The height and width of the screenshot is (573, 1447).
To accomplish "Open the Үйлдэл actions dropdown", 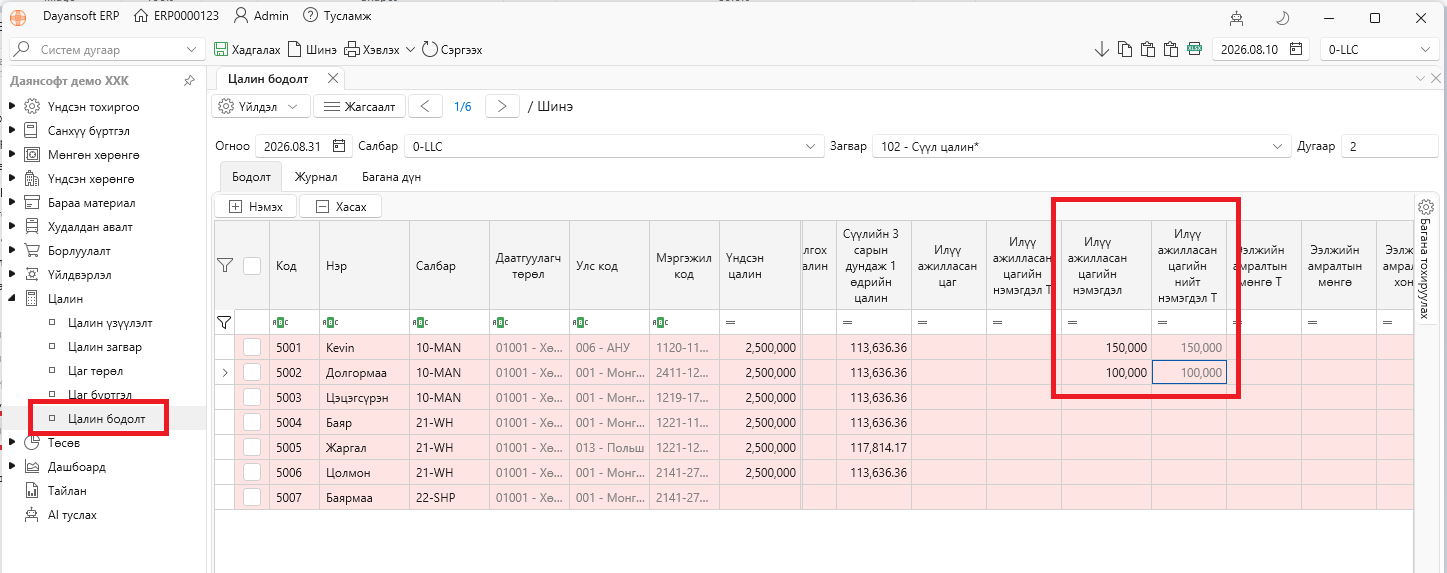I will (260, 106).
